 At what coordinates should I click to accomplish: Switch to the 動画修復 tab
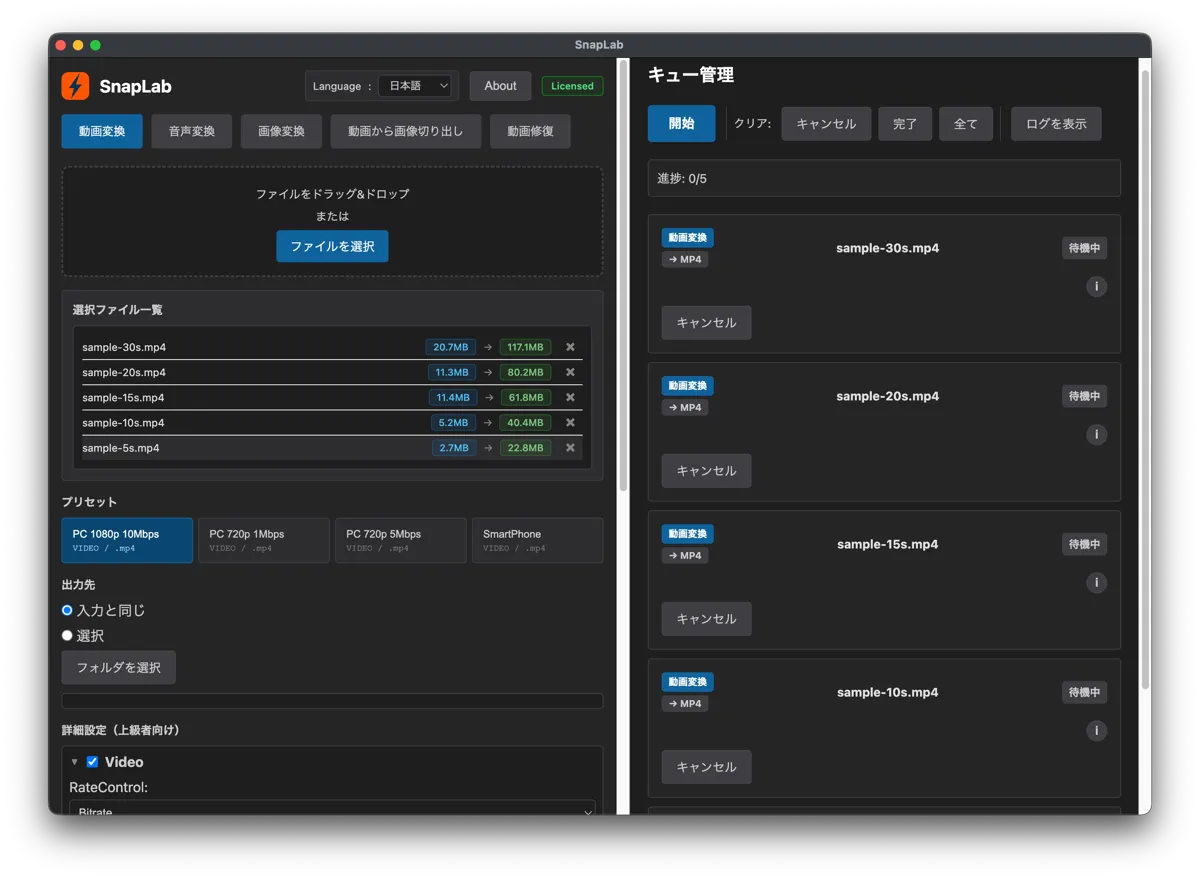(530, 131)
